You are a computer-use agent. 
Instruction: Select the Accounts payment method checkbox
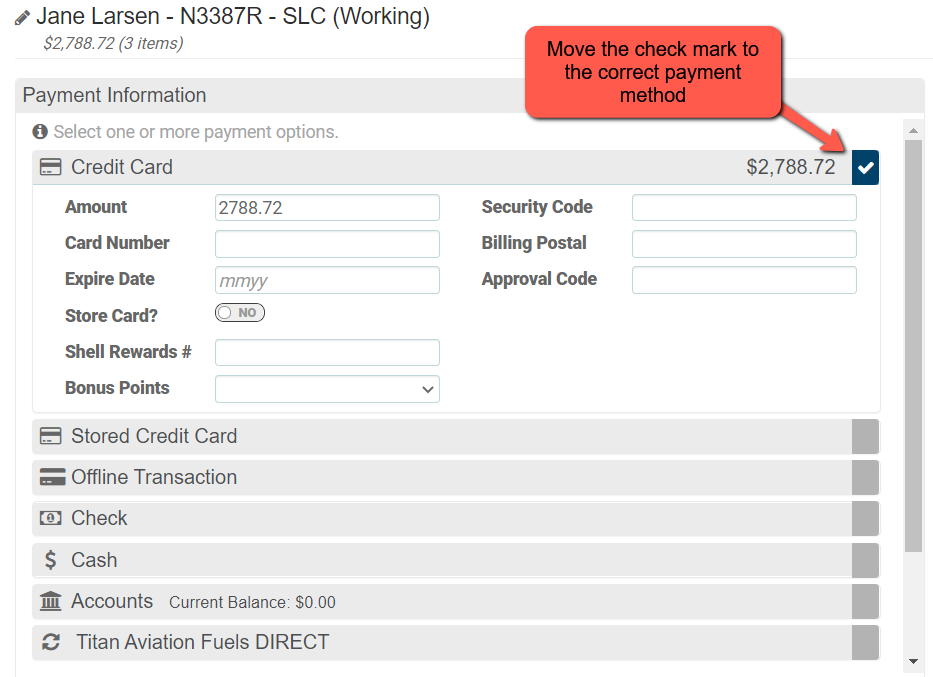click(x=865, y=601)
